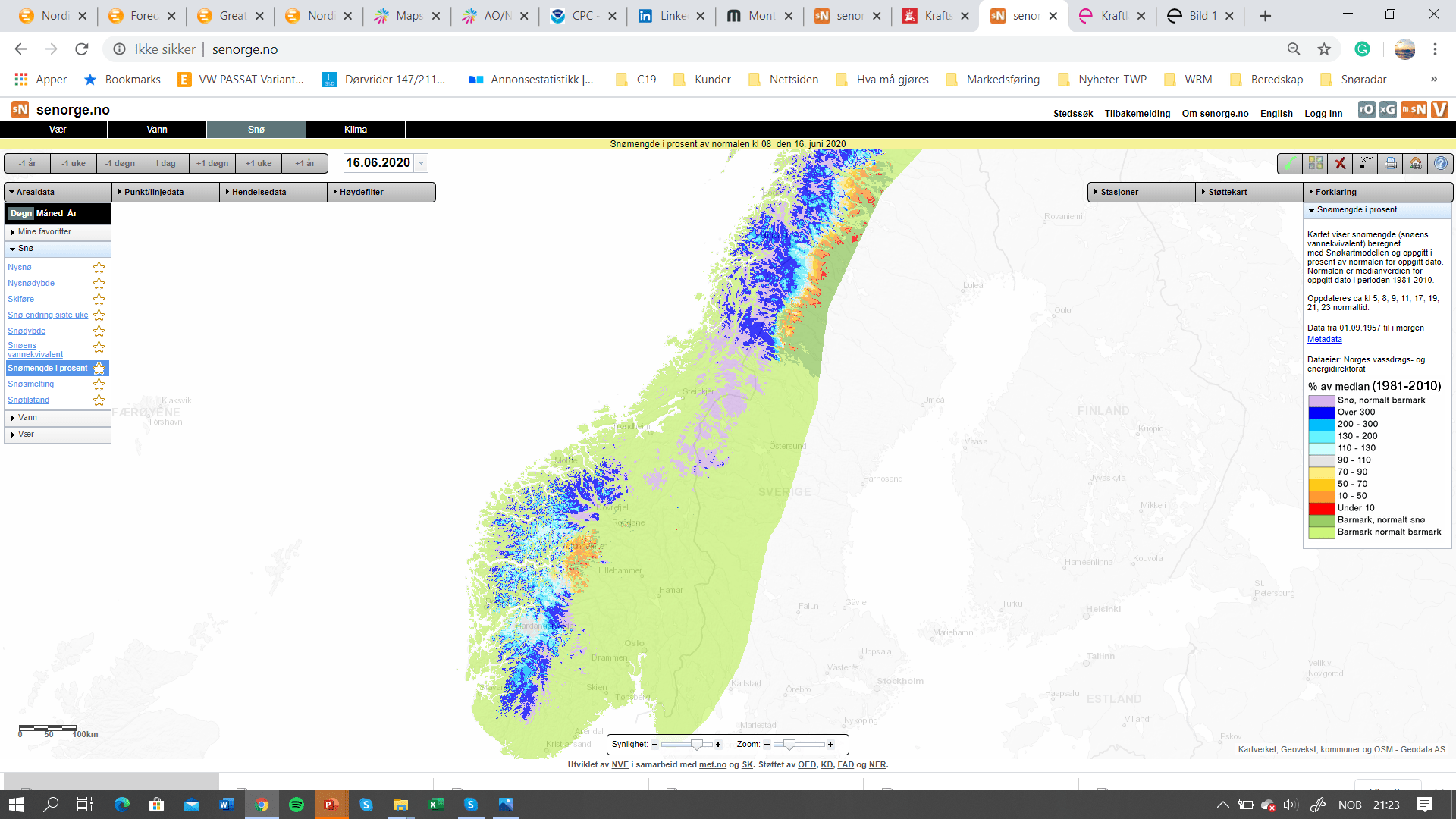Go back one year with -1 år

(x=27, y=163)
